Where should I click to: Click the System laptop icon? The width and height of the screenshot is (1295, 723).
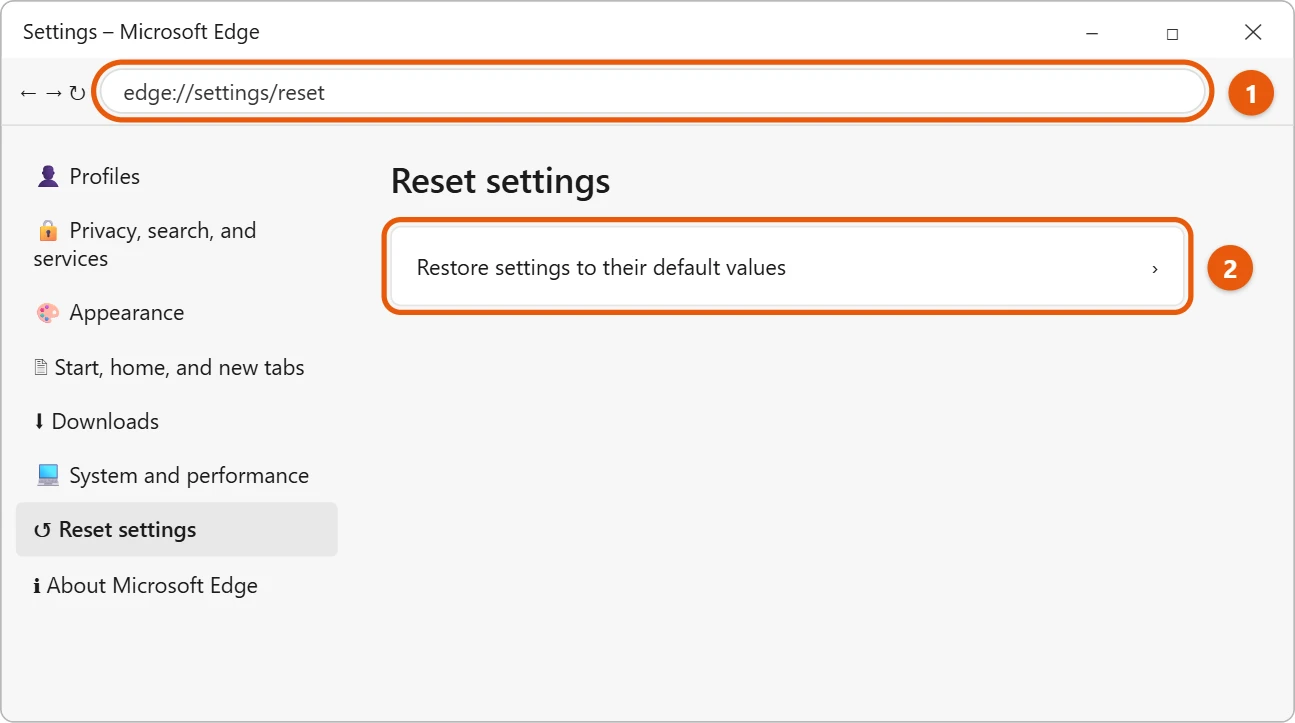(48, 476)
